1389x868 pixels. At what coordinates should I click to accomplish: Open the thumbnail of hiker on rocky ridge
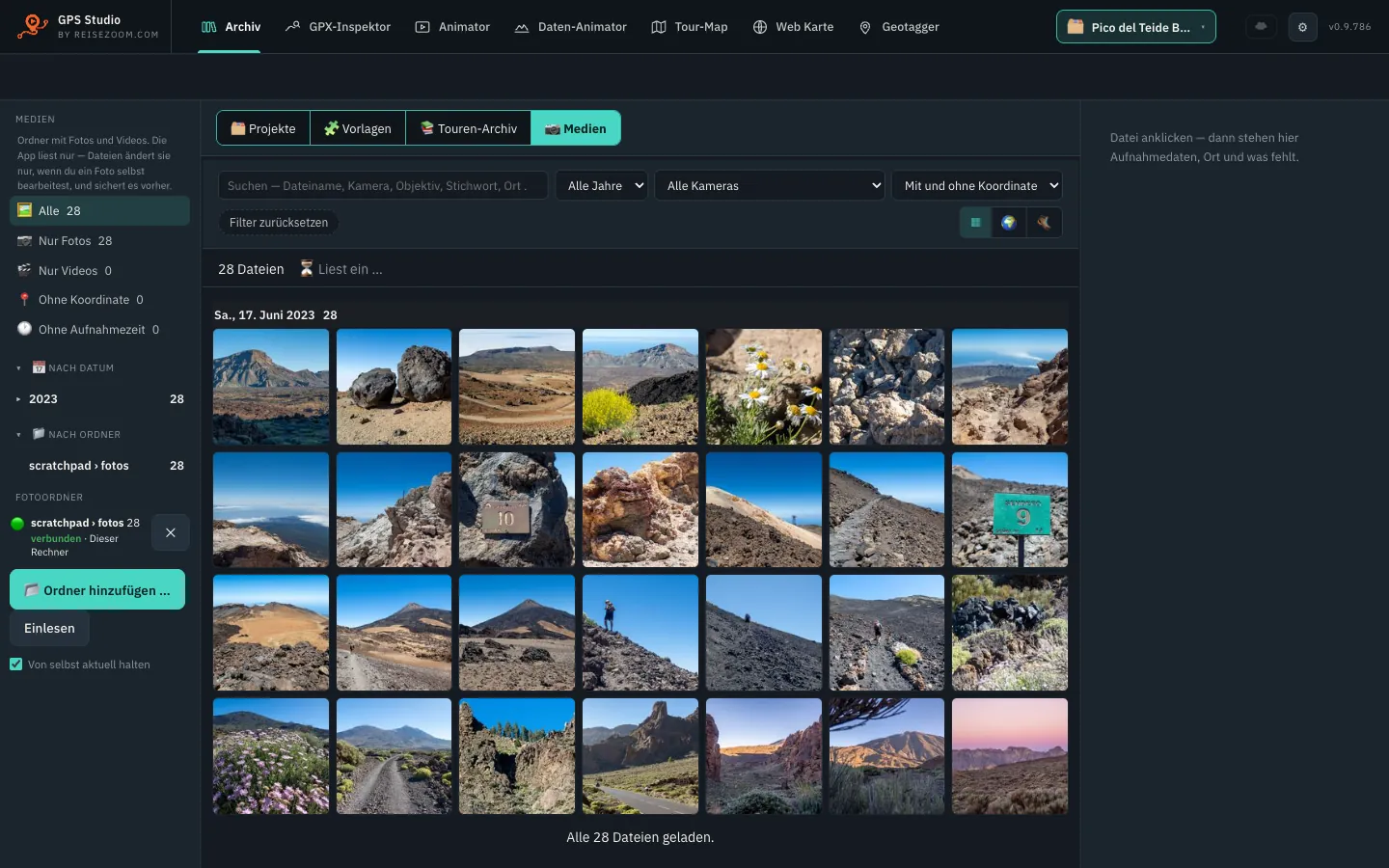click(640, 633)
